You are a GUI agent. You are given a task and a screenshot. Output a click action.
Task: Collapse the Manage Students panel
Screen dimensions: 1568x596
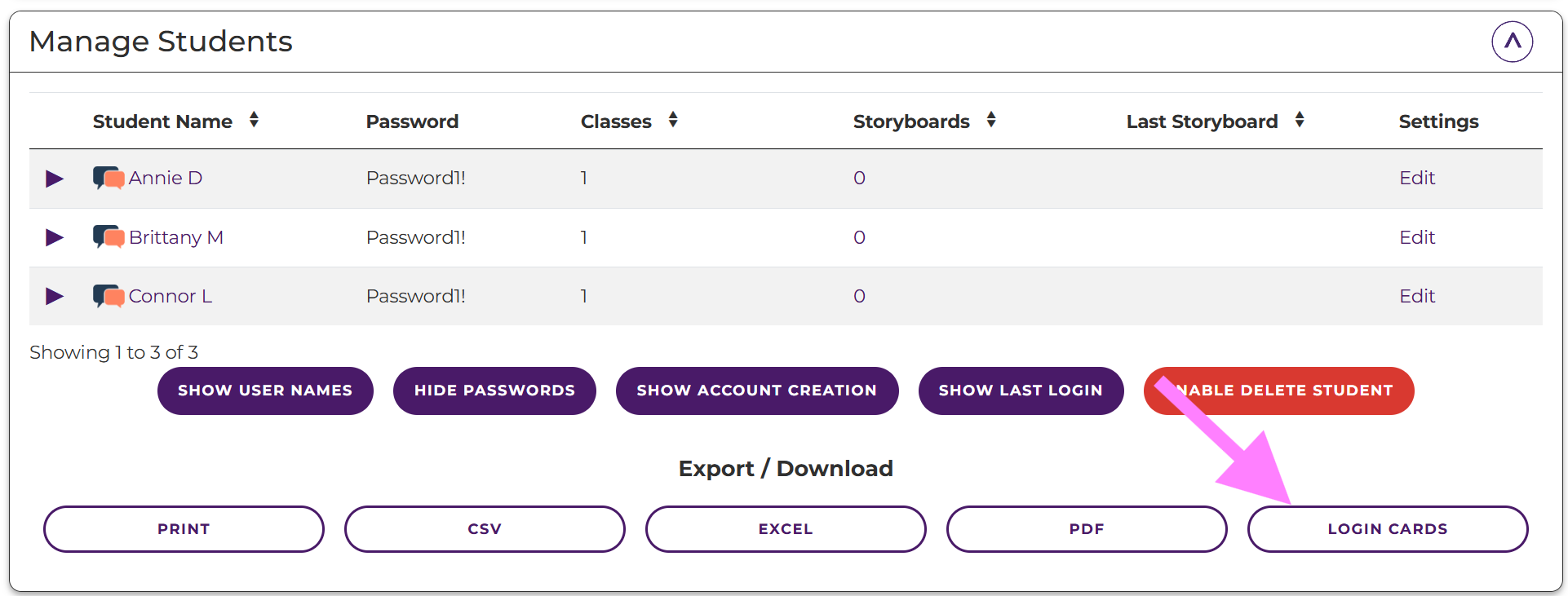(x=1512, y=42)
